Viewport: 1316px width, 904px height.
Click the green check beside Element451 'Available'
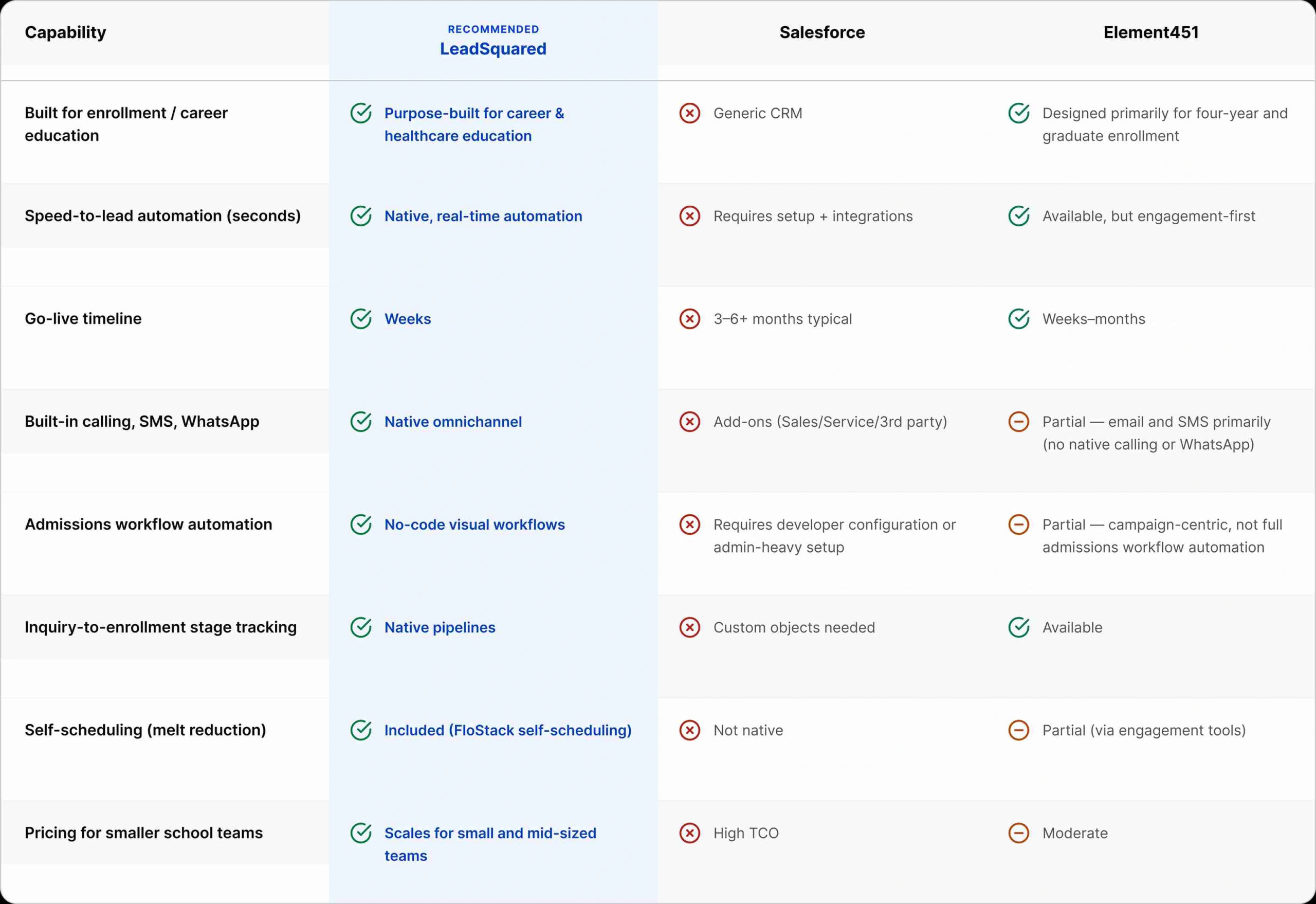(x=1019, y=627)
